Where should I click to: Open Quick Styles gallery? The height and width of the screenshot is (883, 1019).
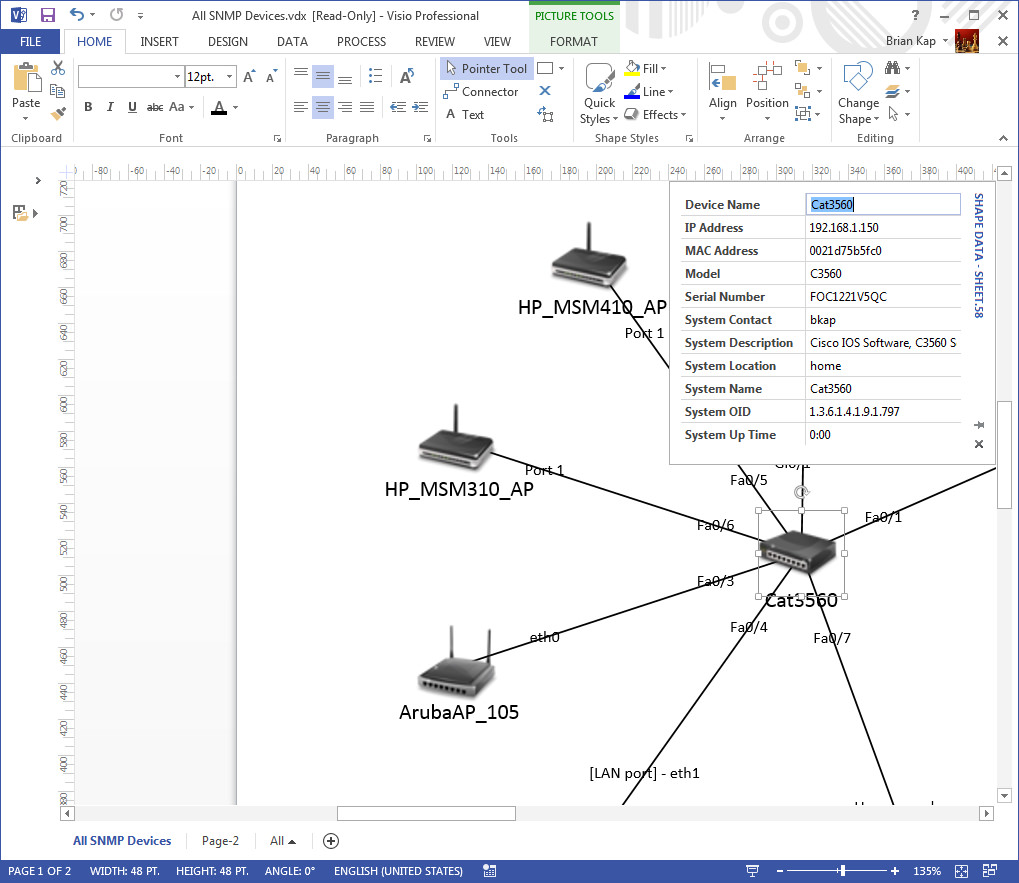599,94
